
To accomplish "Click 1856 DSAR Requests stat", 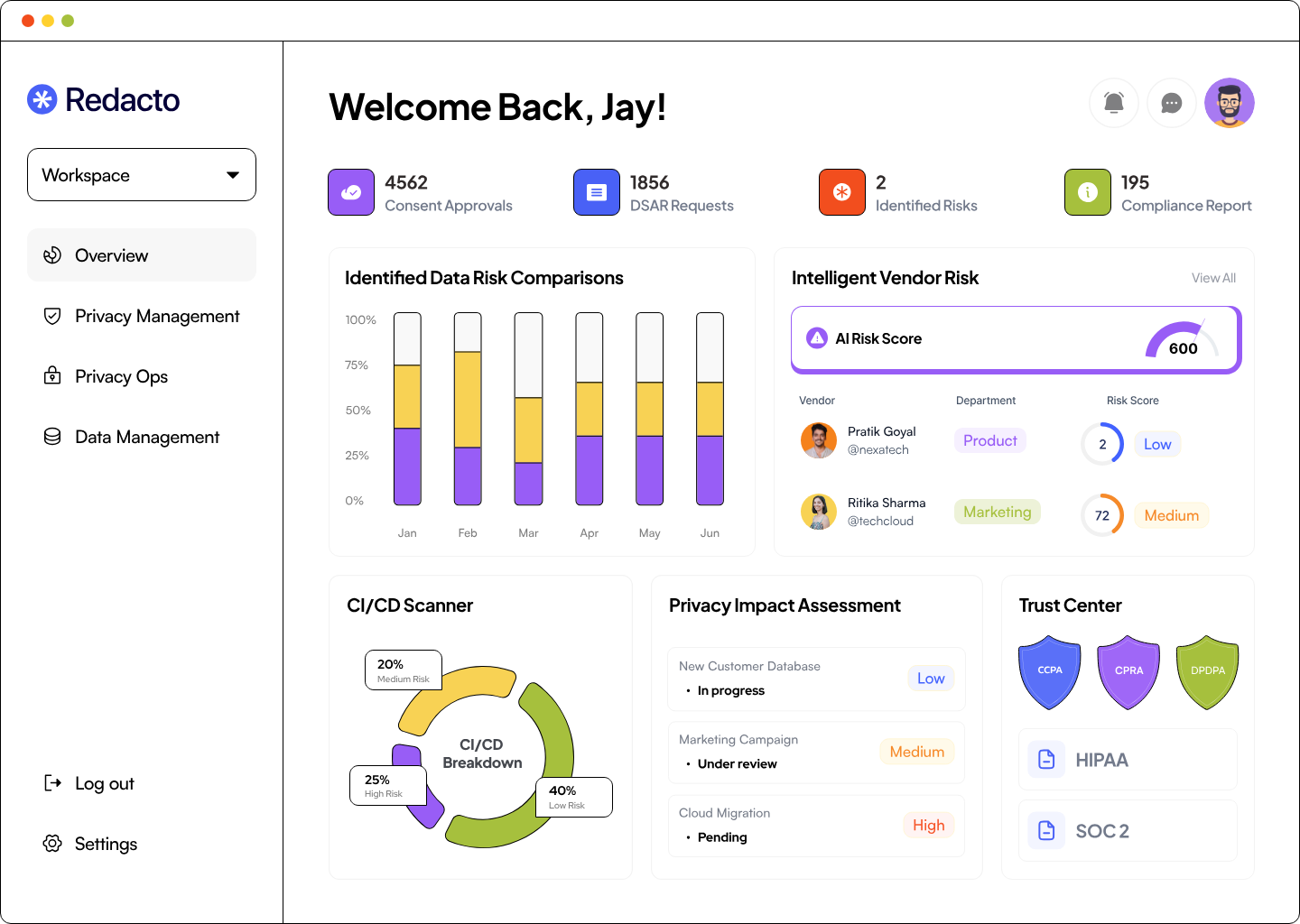I will tap(654, 192).
